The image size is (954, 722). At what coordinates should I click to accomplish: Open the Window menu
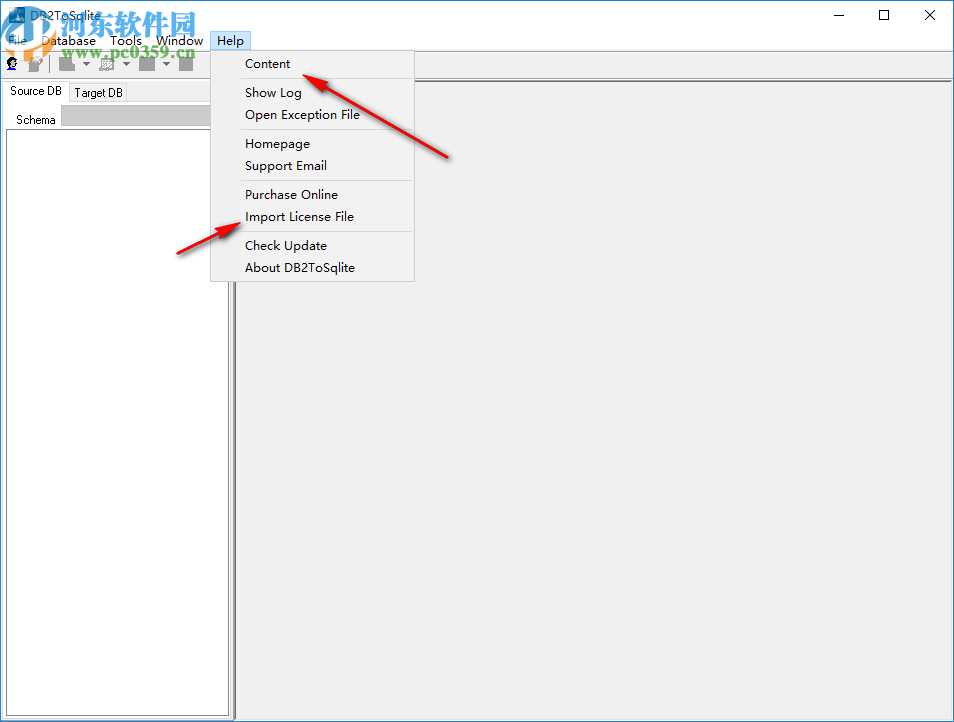point(178,40)
